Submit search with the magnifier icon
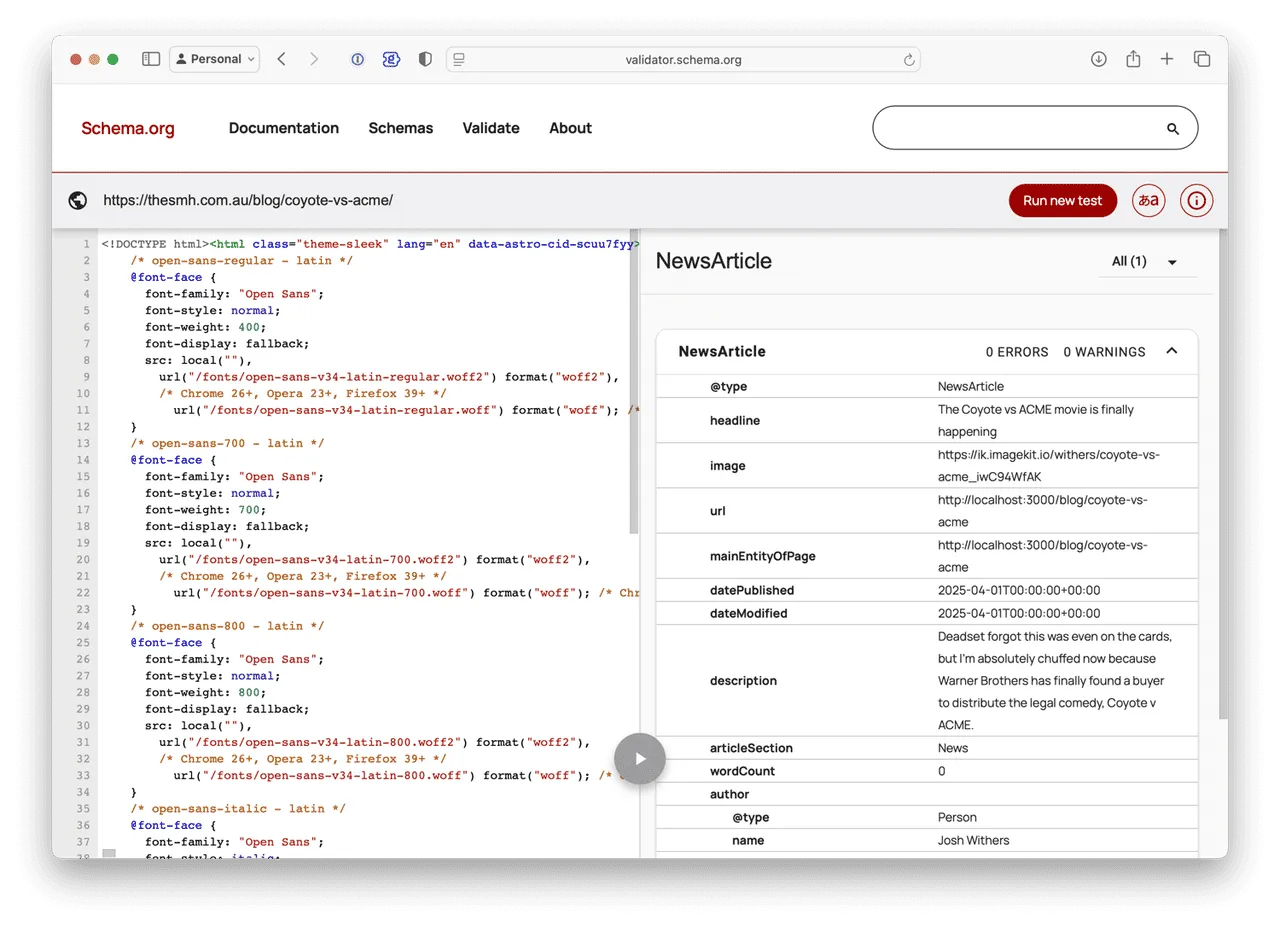The image size is (1280, 927). tap(1173, 128)
